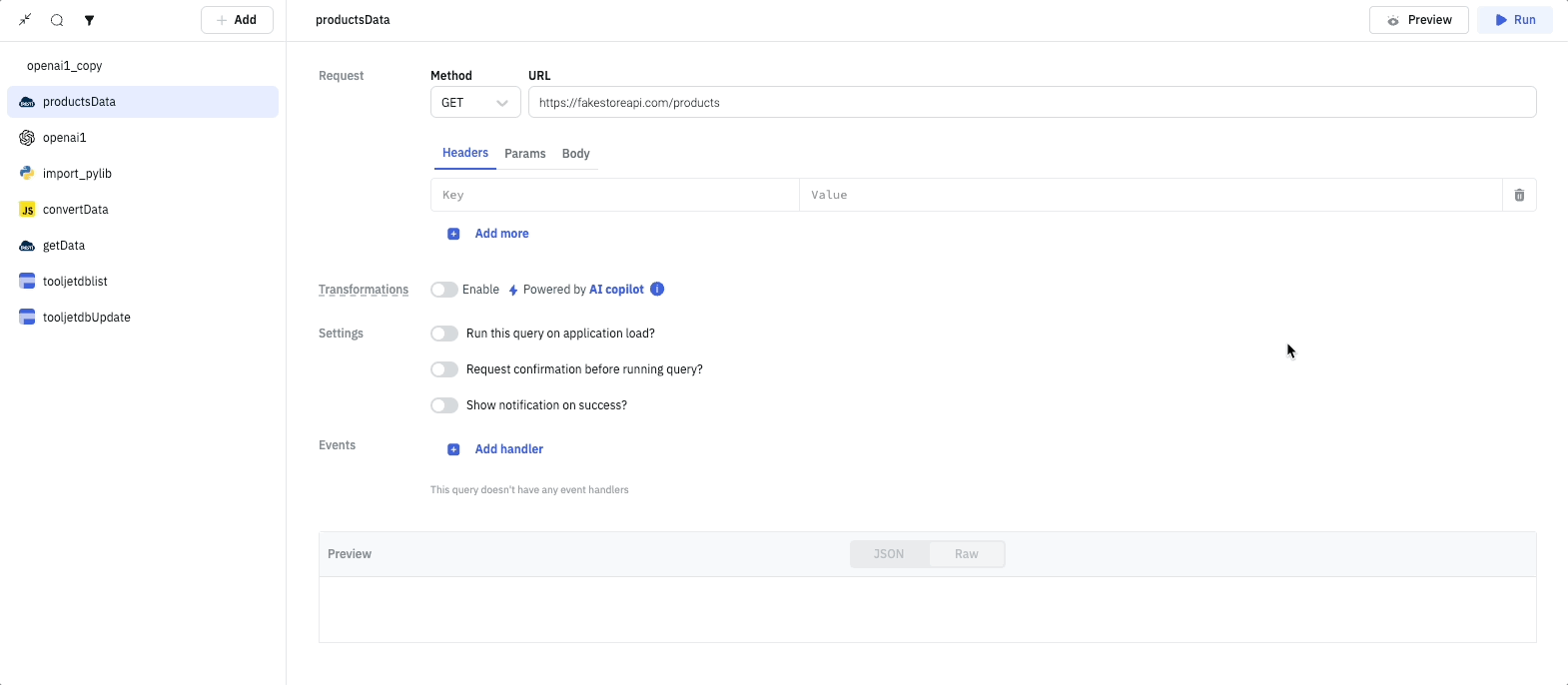The height and width of the screenshot is (685, 1568).
Task: Enable the Transformations toggle
Action: coord(444,290)
